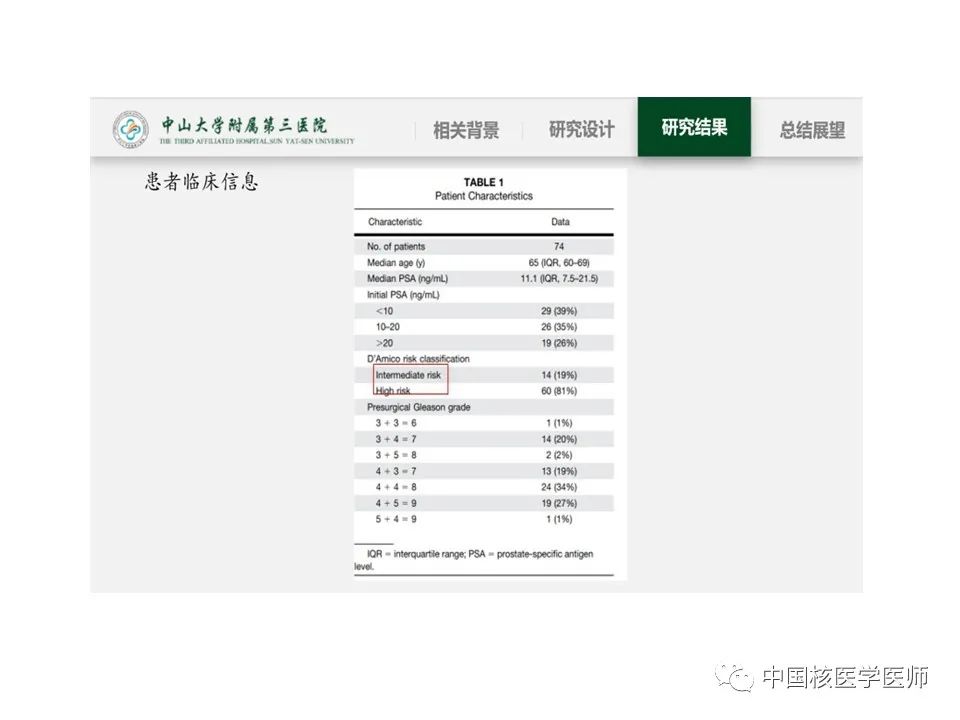Click the 2 (2%) value
The height and width of the screenshot is (720, 960).
[x=559, y=455]
